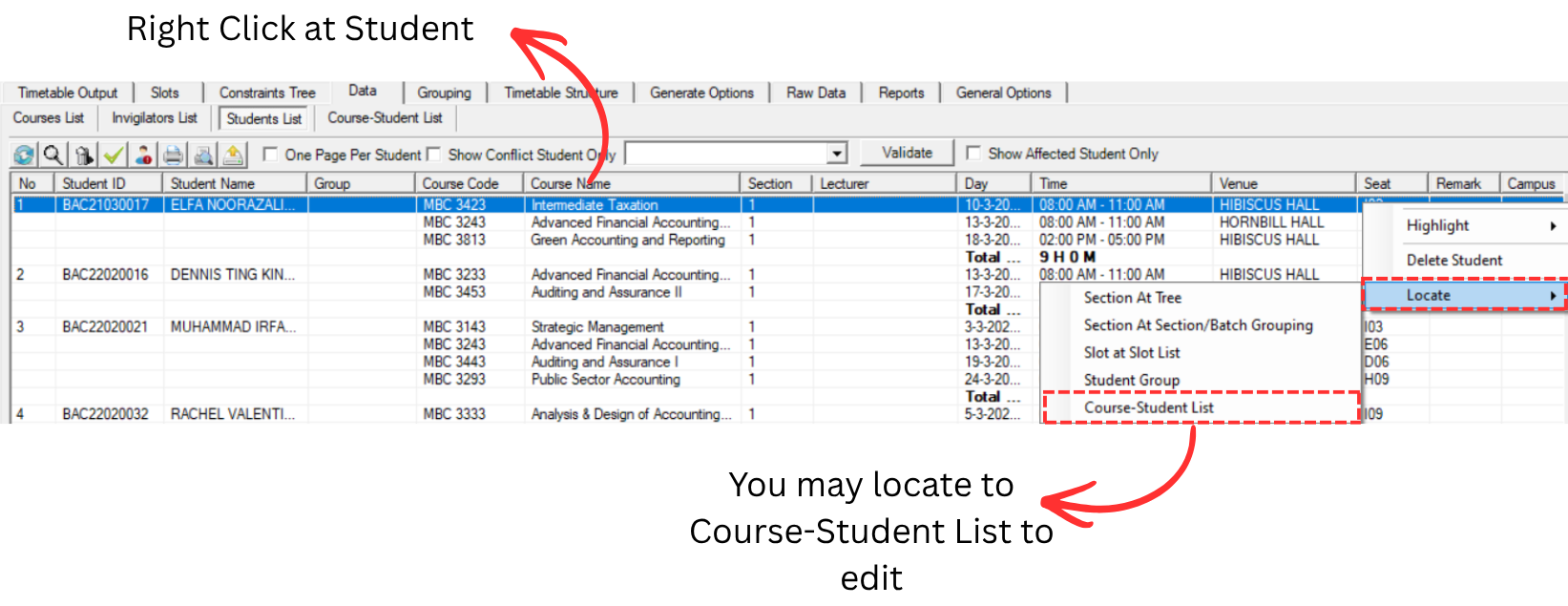This screenshot has width=1568, height=606.
Task: Click the student with red alert icon
Action: 143,155
